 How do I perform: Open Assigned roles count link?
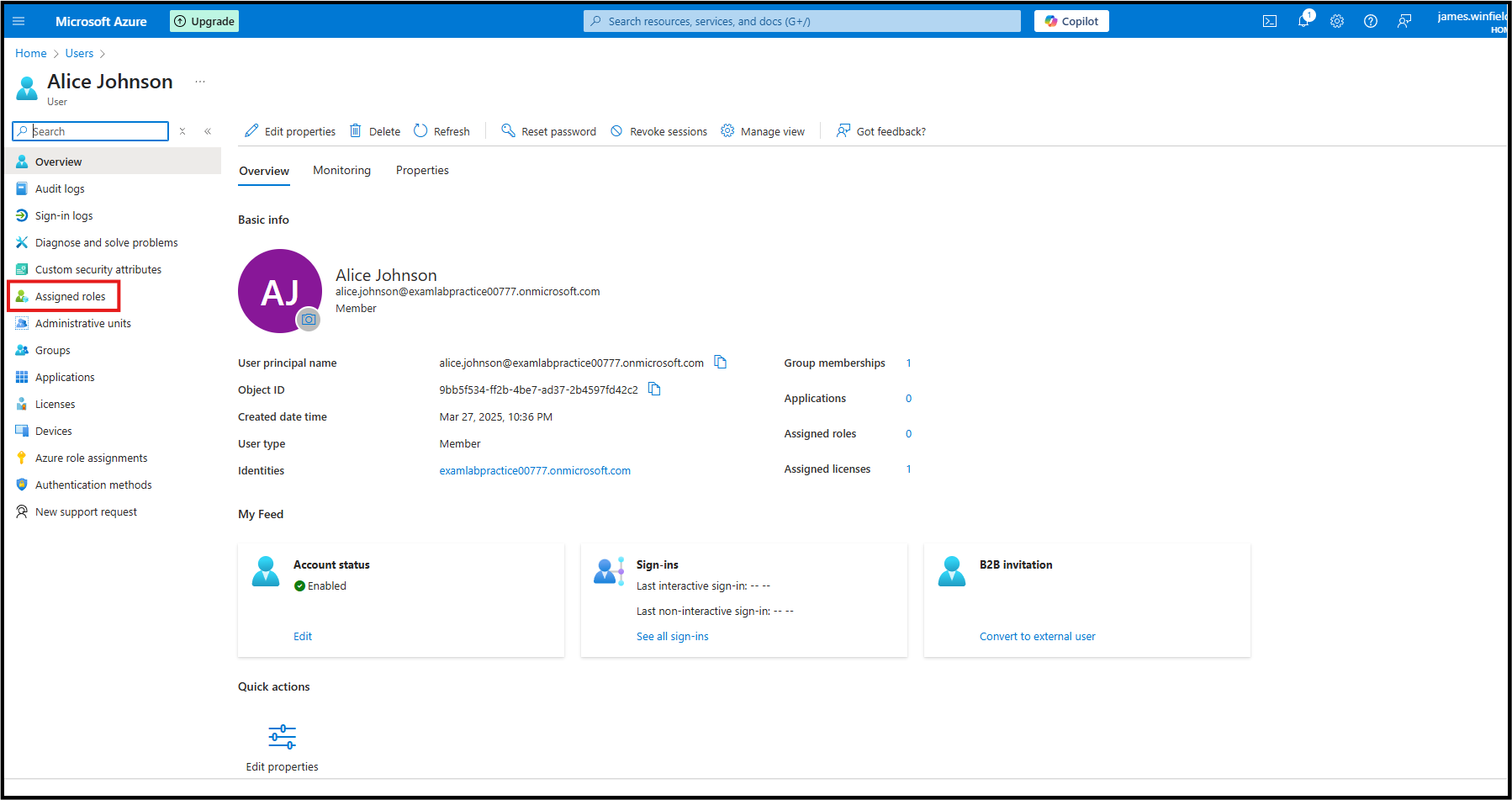[x=908, y=433]
